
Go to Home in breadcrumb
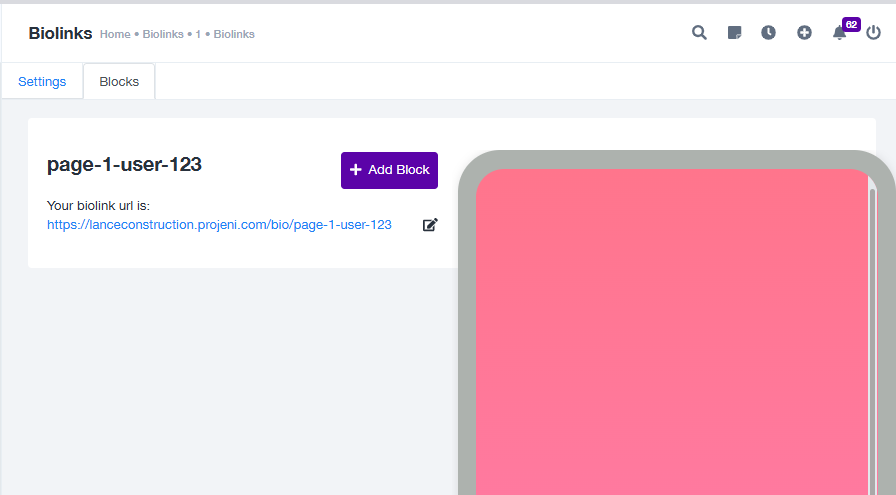pos(115,34)
